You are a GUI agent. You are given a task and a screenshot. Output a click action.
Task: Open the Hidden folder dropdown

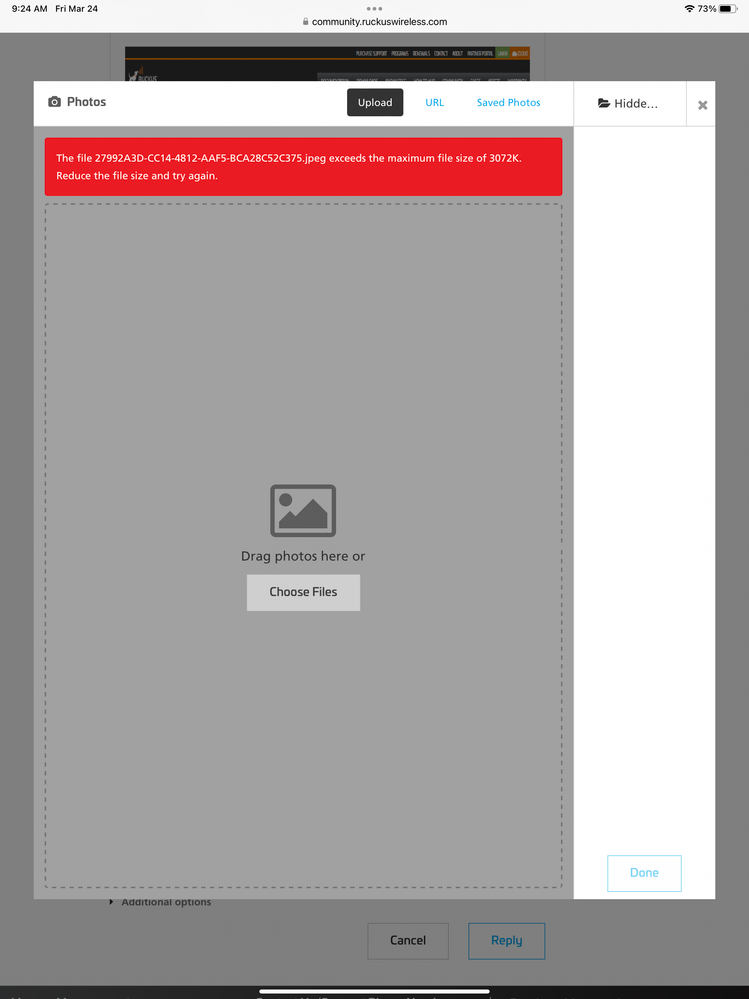629,103
